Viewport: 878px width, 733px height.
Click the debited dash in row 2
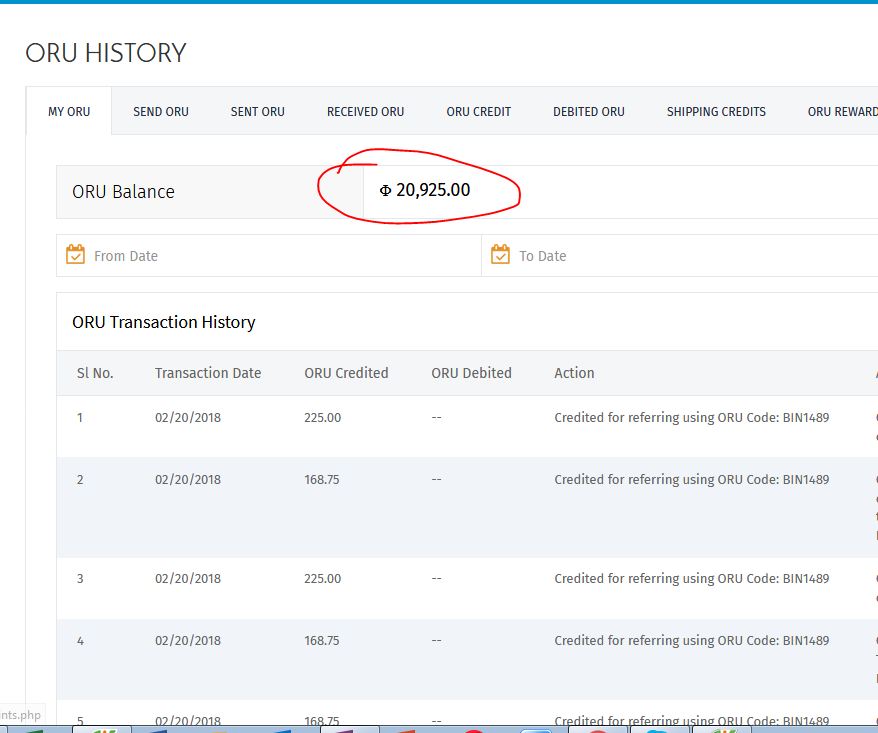coord(437,479)
